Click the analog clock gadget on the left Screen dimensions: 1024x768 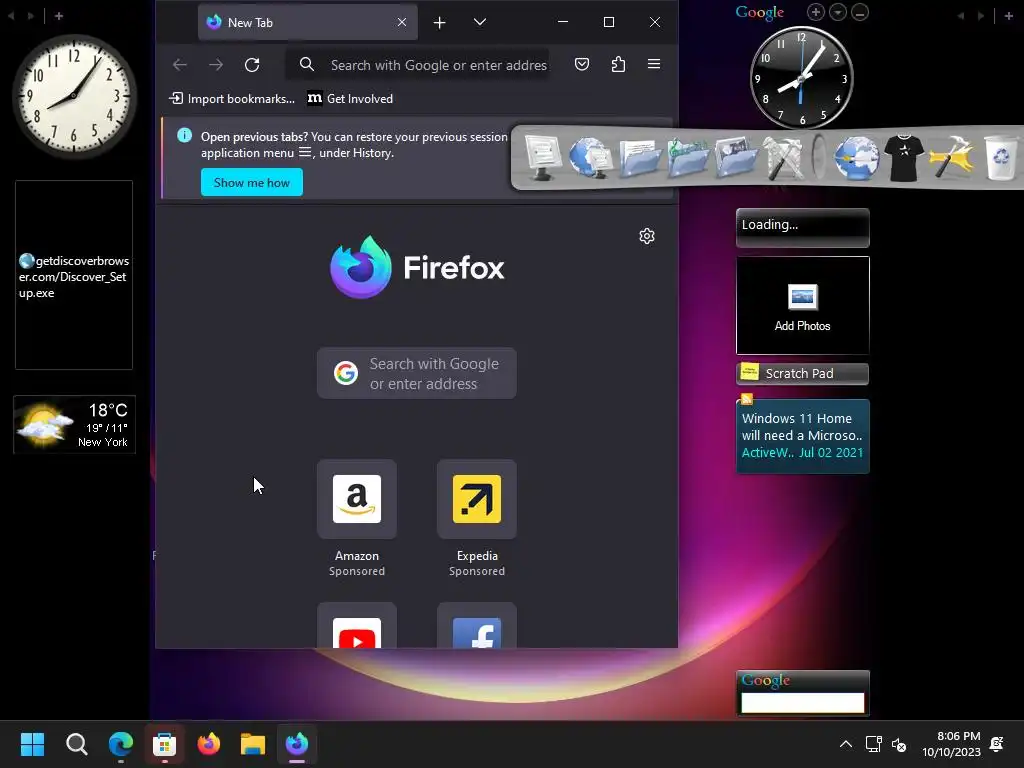click(74, 95)
